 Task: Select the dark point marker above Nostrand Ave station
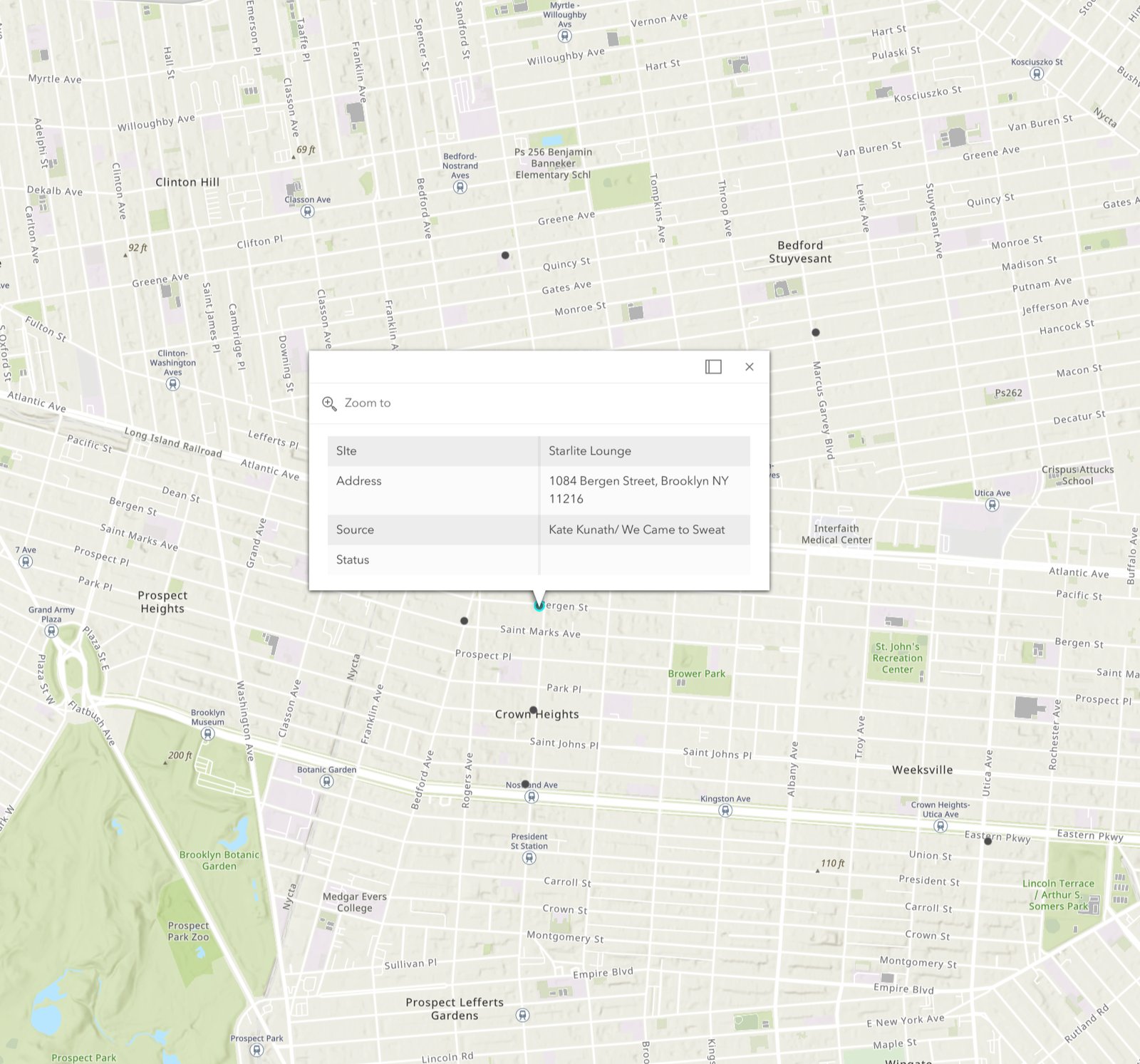(x=525, y=784)
